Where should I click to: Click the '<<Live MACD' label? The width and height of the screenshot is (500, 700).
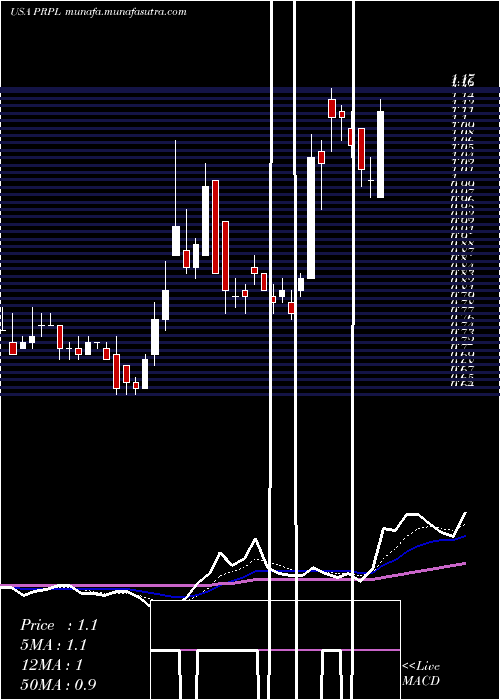click(421, 673)
